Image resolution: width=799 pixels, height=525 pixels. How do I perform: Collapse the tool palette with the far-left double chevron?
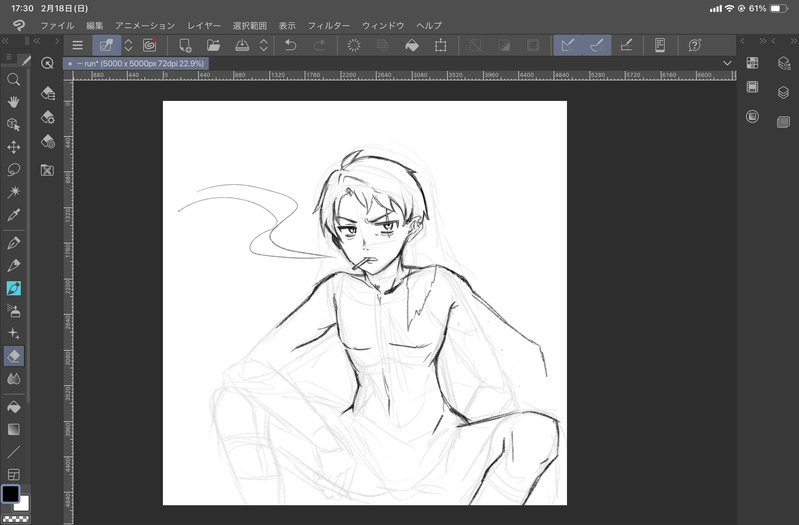coord(5,41)
